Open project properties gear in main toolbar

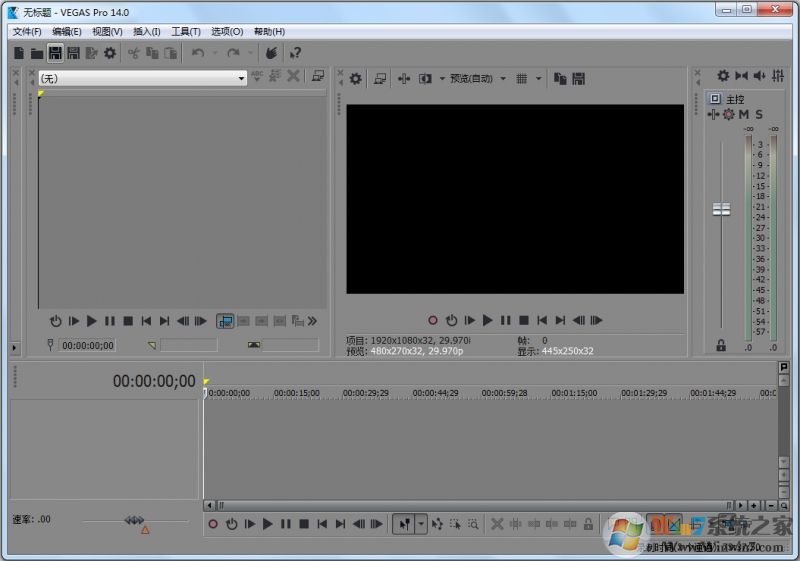tap(110, 53)
